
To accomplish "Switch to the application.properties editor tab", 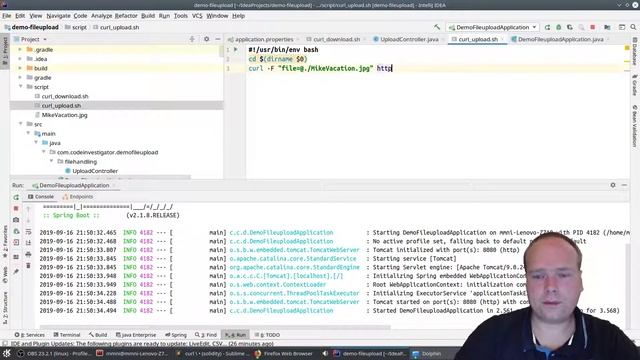I will pyautogui.click(x=264, y=39).
